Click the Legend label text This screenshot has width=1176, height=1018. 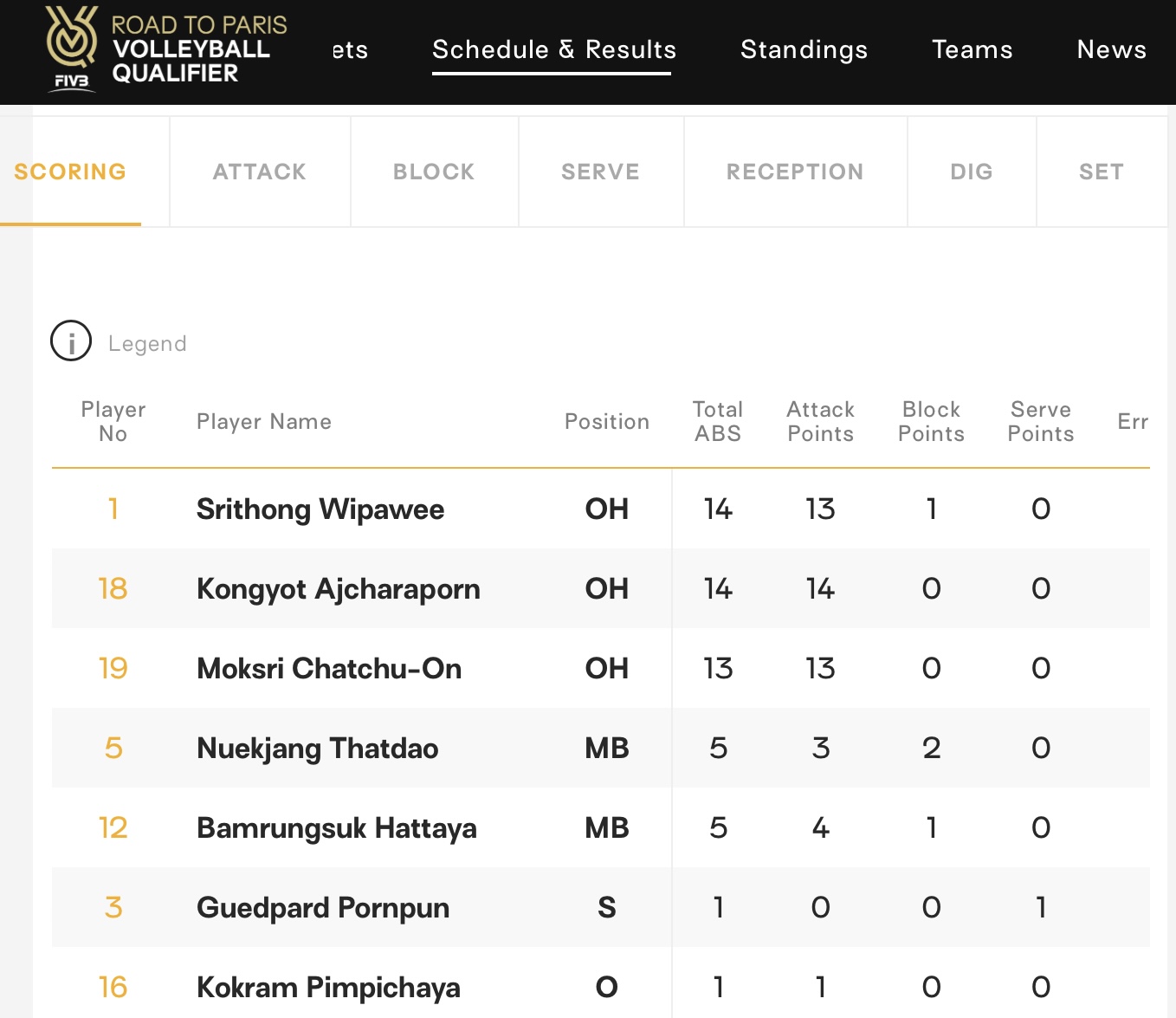147,344
